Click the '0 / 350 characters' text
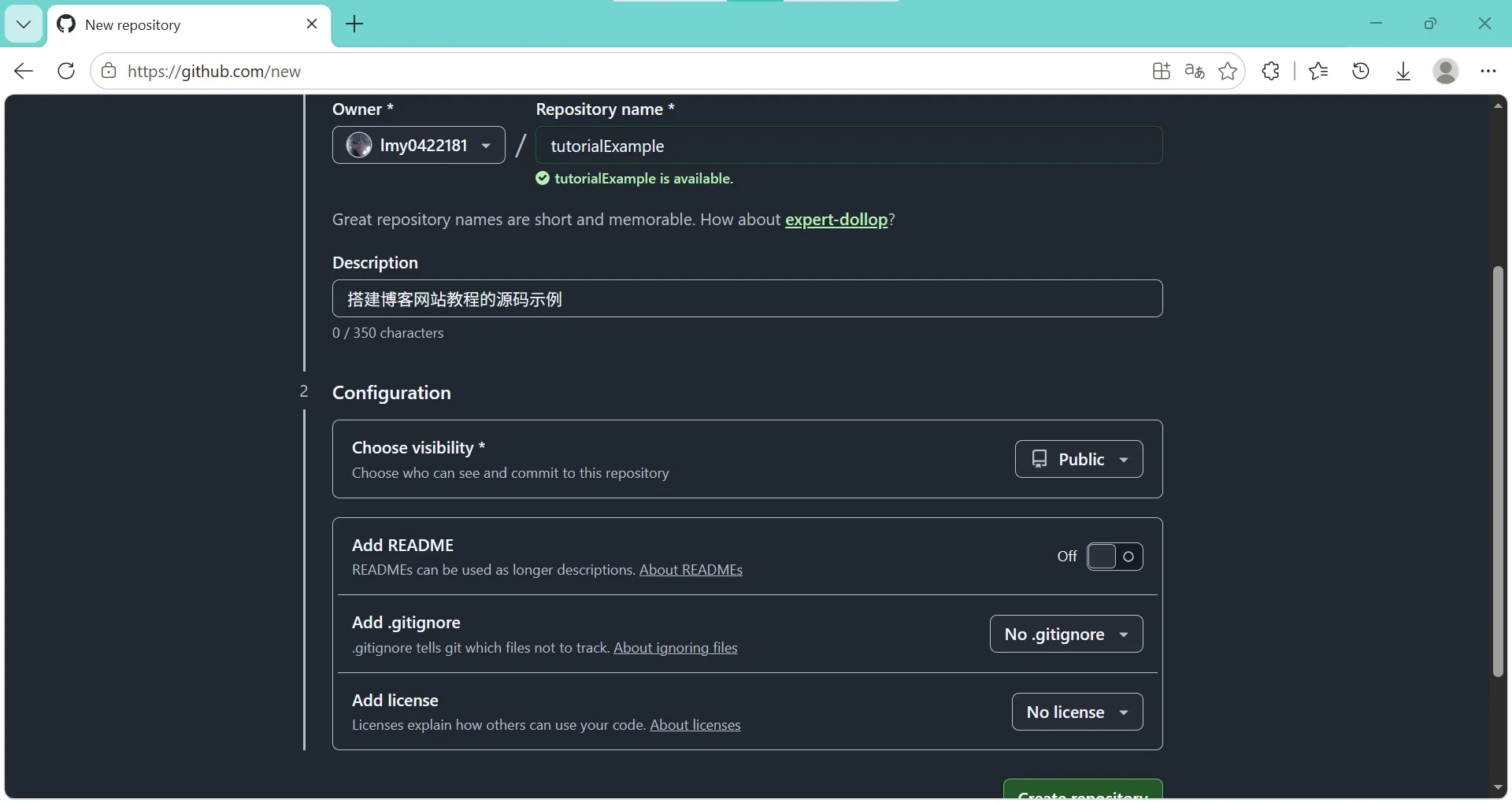Viewport: 1512px width, 803px height. [387, 333]
